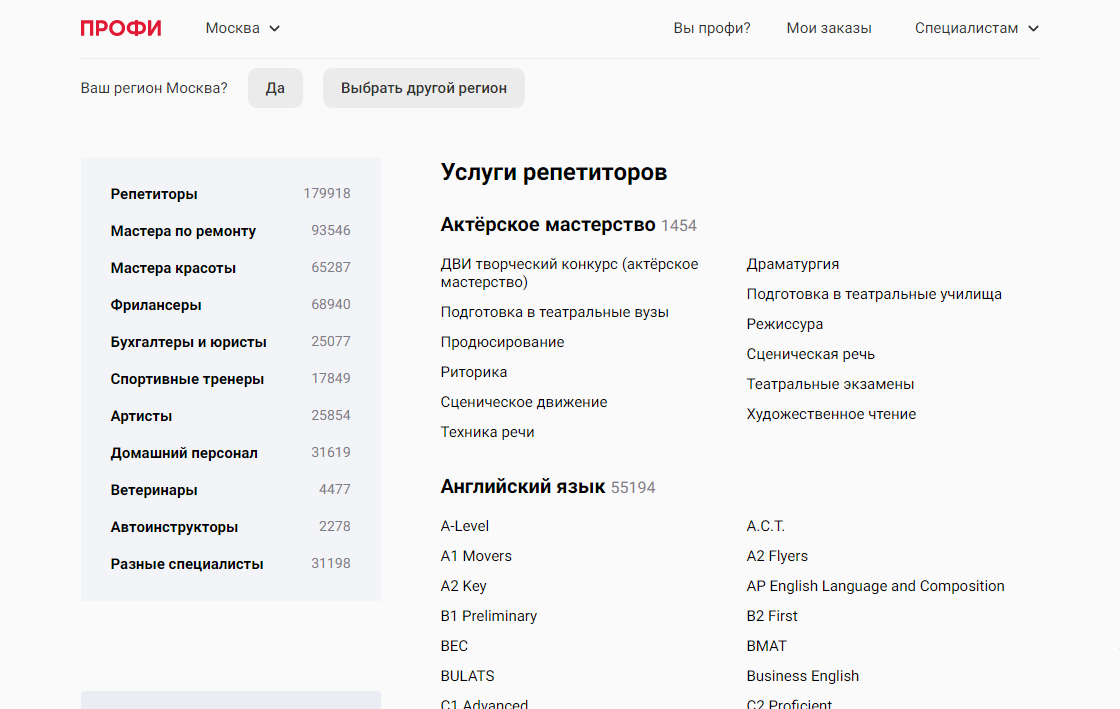Click ДВИ творческий конкурс link
The height and width of the screenshot is (709, 1120).
(x=569, y=273)
